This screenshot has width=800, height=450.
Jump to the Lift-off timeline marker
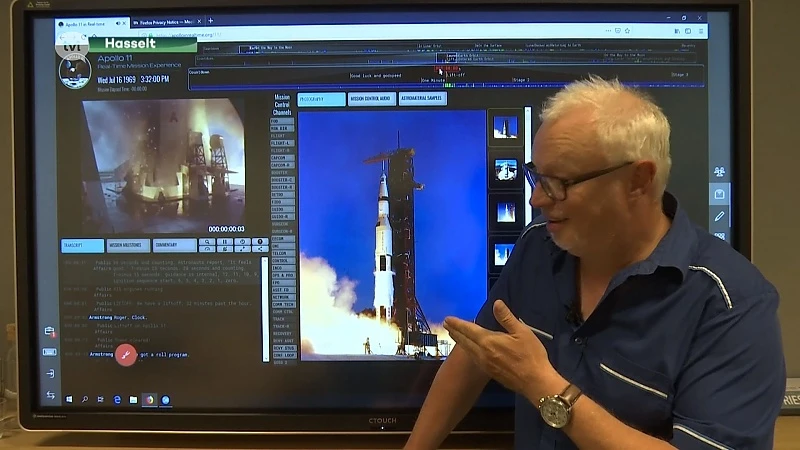(456, 75)
